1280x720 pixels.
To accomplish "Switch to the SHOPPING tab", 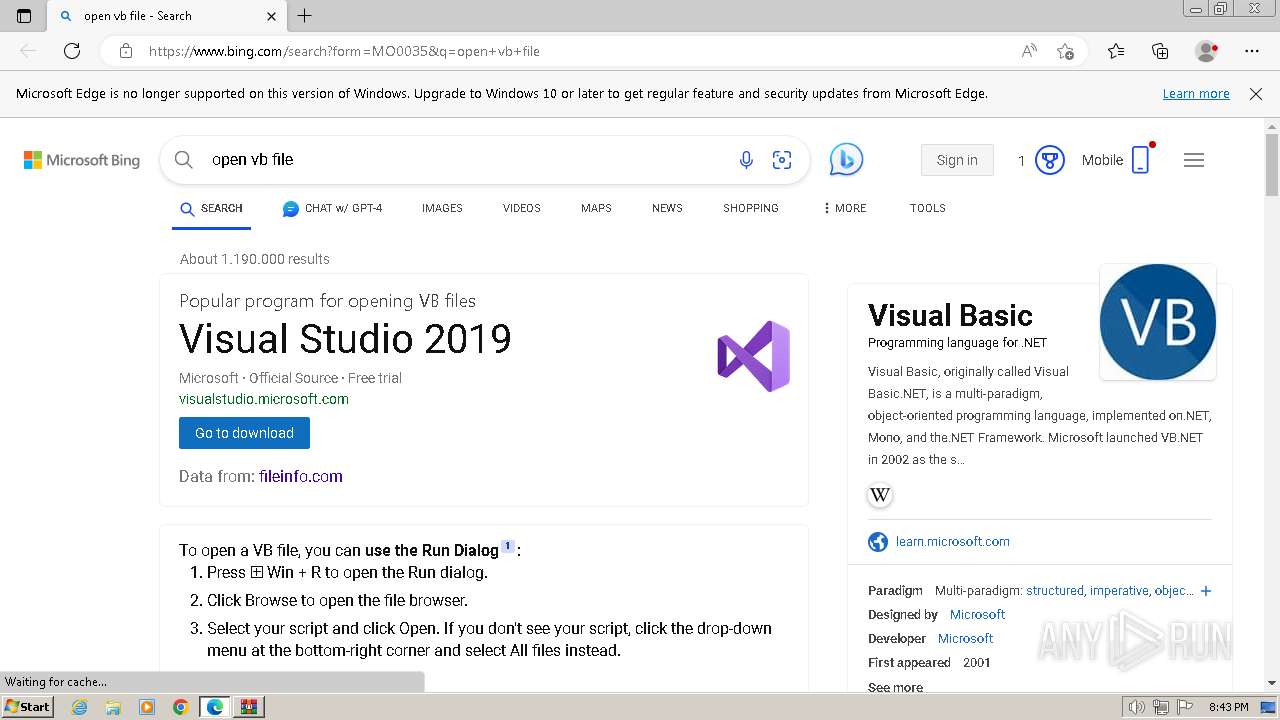I will (x=751, y=208).
